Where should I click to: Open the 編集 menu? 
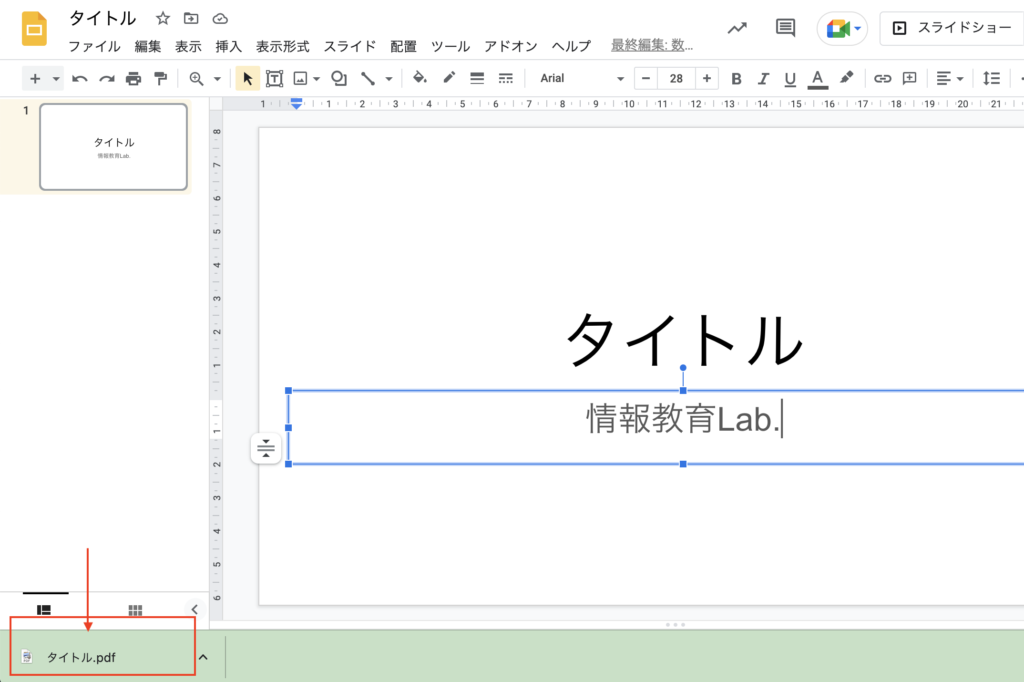coord(148,46)
